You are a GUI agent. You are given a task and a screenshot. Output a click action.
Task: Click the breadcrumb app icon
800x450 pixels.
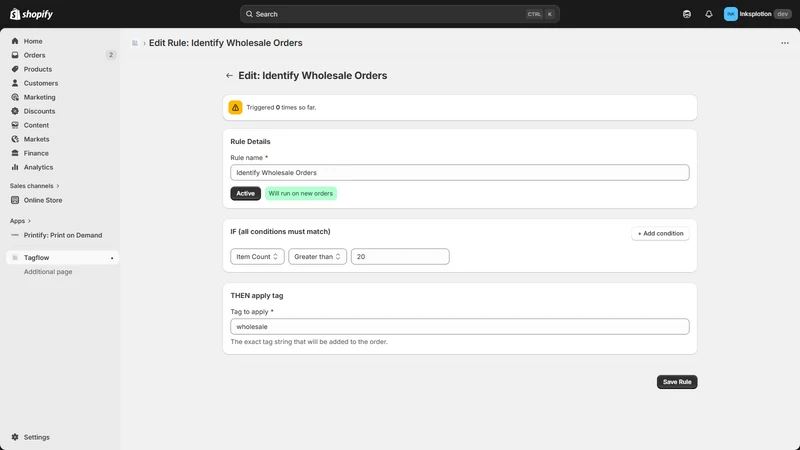click(x=135, y=43)
